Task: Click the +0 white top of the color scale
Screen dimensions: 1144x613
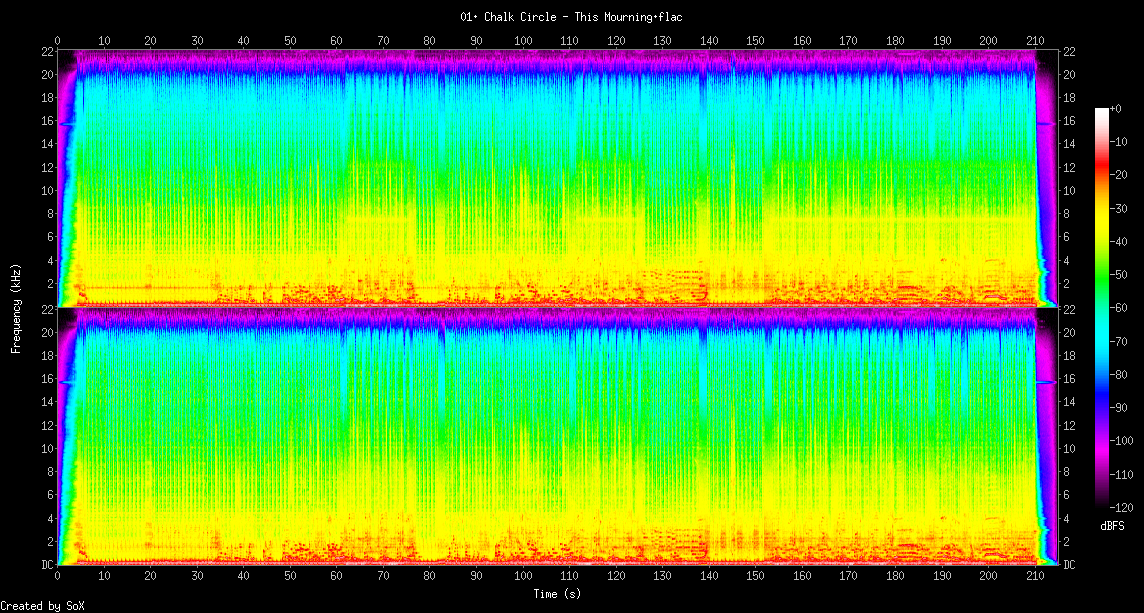Action: point(1102,108)
